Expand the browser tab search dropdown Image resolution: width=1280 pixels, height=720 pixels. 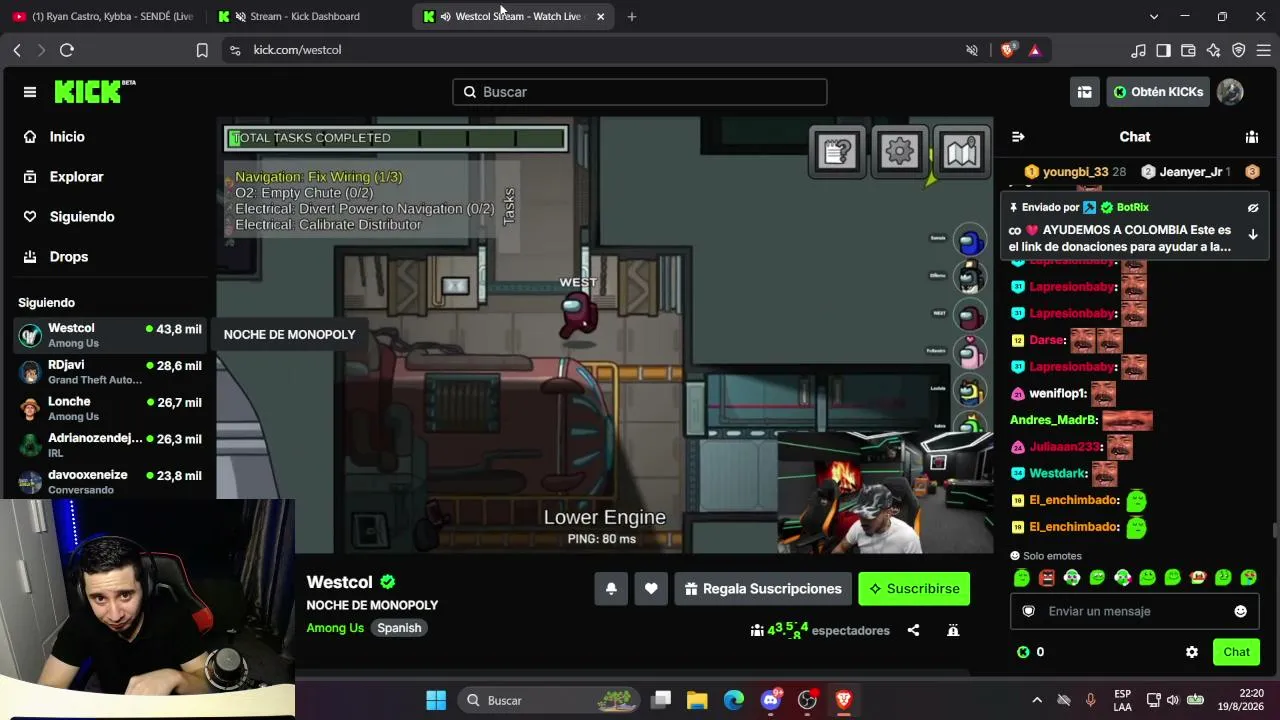(x=1154, y=16)
